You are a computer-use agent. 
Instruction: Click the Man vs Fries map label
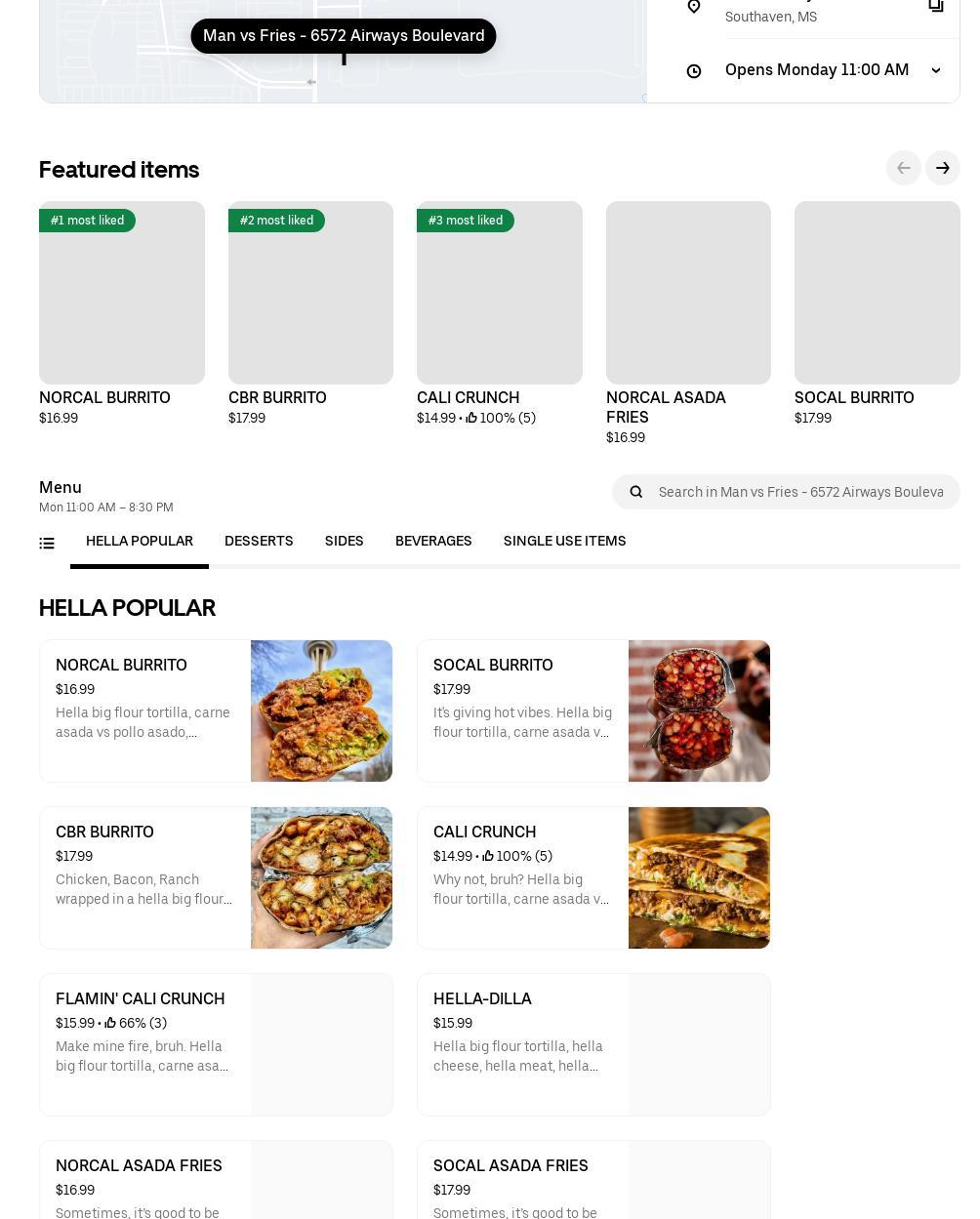[x=344, y=36]
